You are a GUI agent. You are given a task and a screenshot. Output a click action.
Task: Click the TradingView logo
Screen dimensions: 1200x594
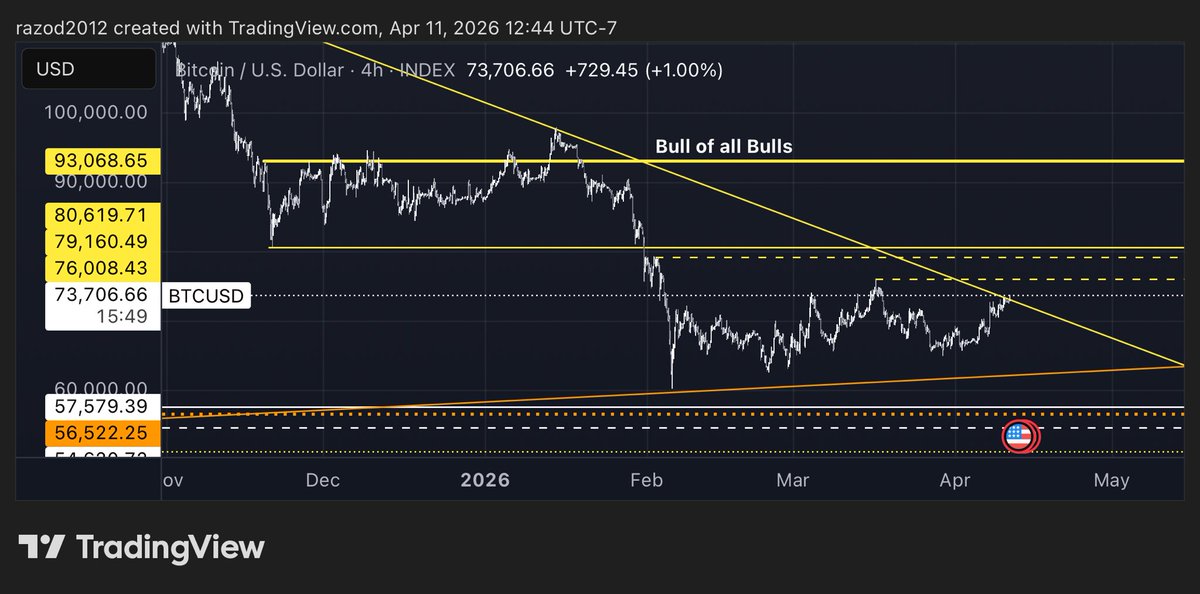[x=141, y=547]
